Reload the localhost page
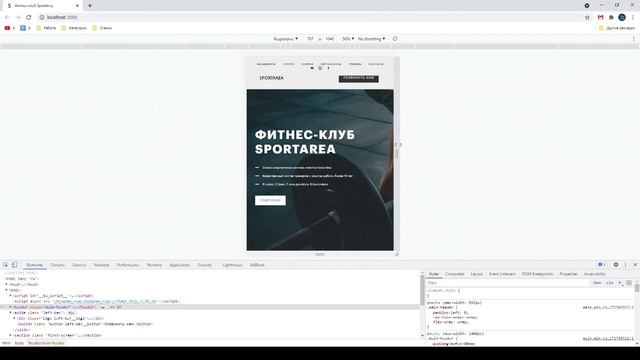This screenshot has height=360, width=640. tap(29, 17)
